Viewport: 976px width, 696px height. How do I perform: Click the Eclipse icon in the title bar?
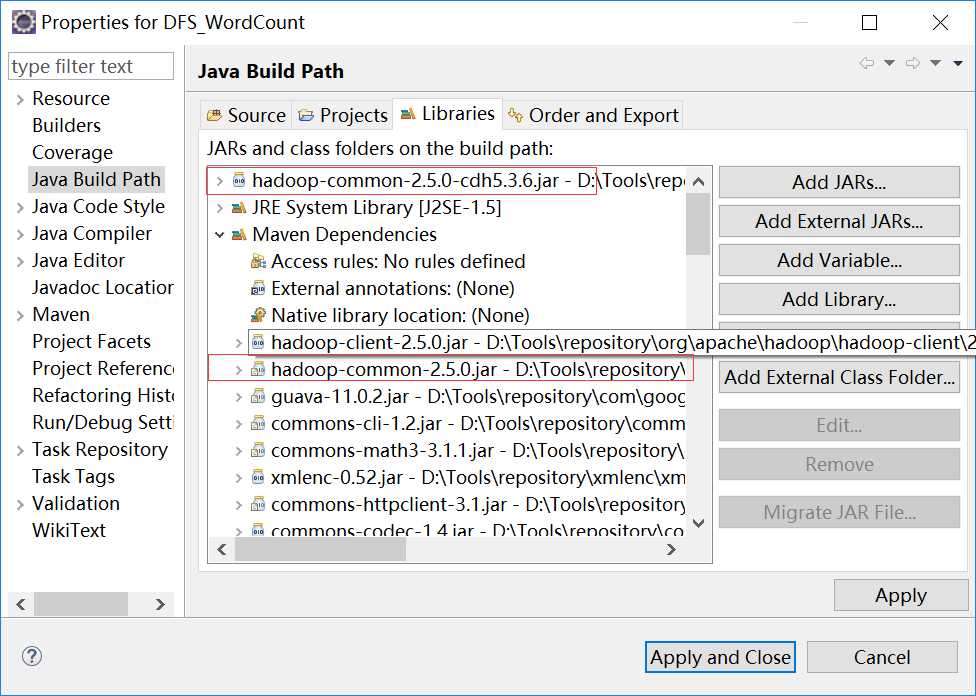24,22
